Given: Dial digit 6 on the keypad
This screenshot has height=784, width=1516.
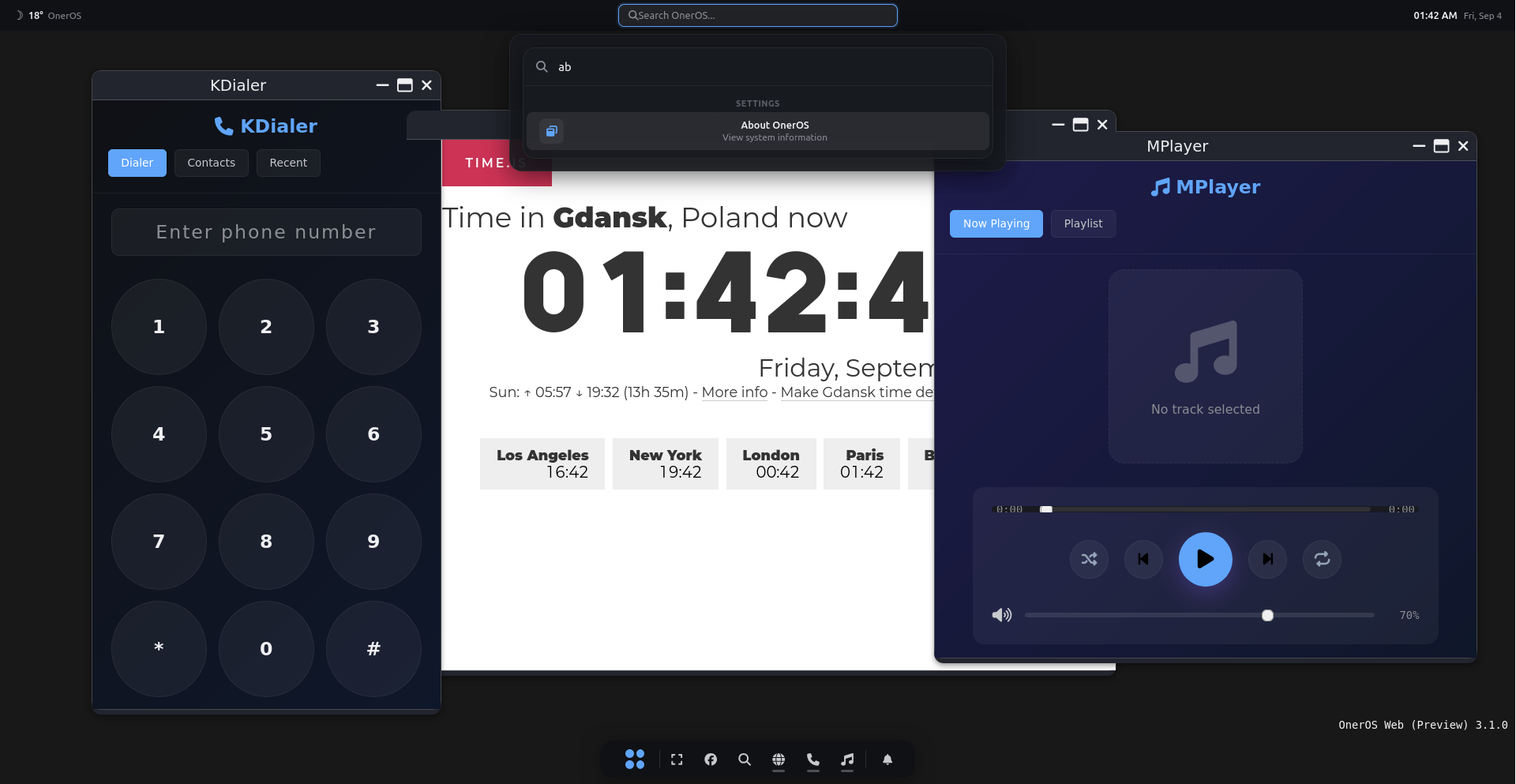Looking at the screenshot, I should pos(373,434).
